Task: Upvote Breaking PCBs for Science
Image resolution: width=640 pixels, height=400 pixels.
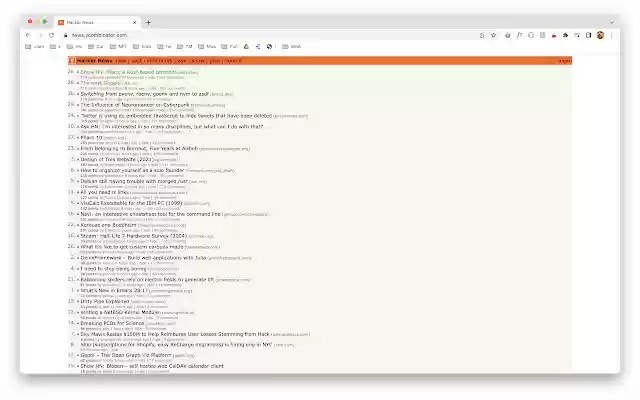Action: tap(78, 323)
